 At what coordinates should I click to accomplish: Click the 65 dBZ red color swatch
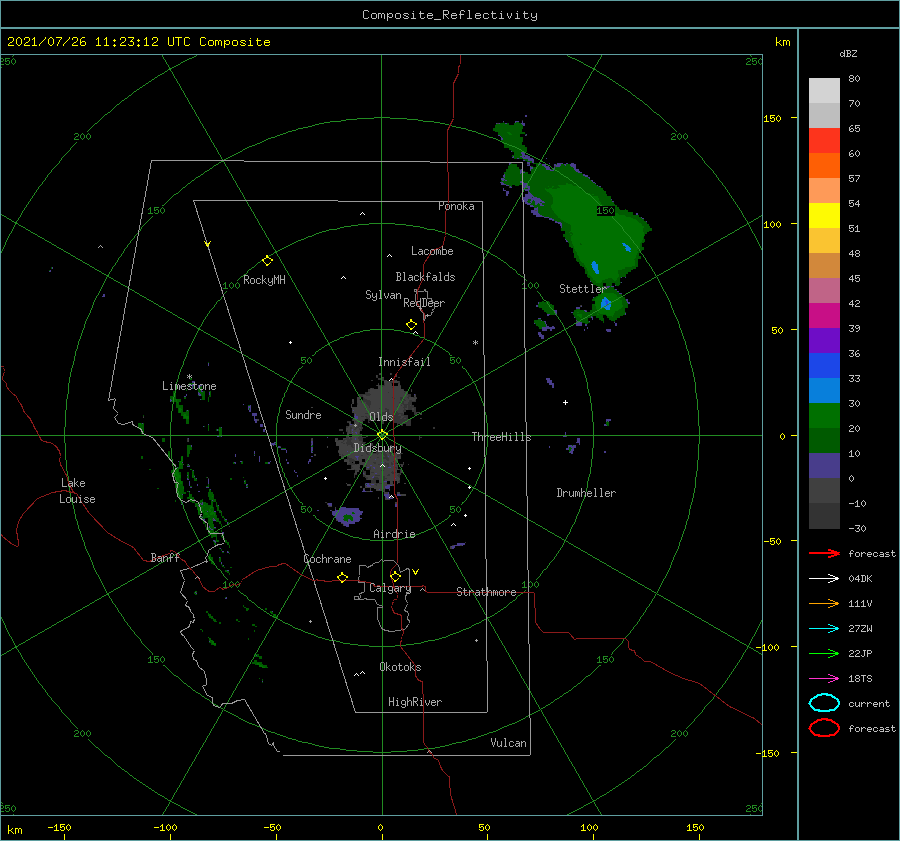coord(824,141)
